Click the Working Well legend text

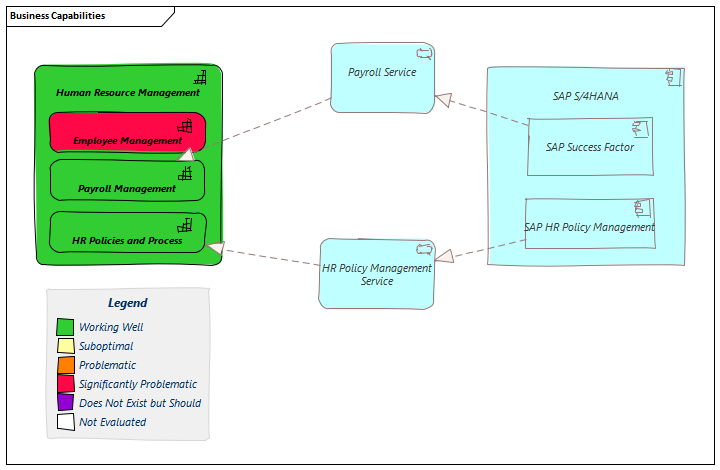click(x=111, y=327)
